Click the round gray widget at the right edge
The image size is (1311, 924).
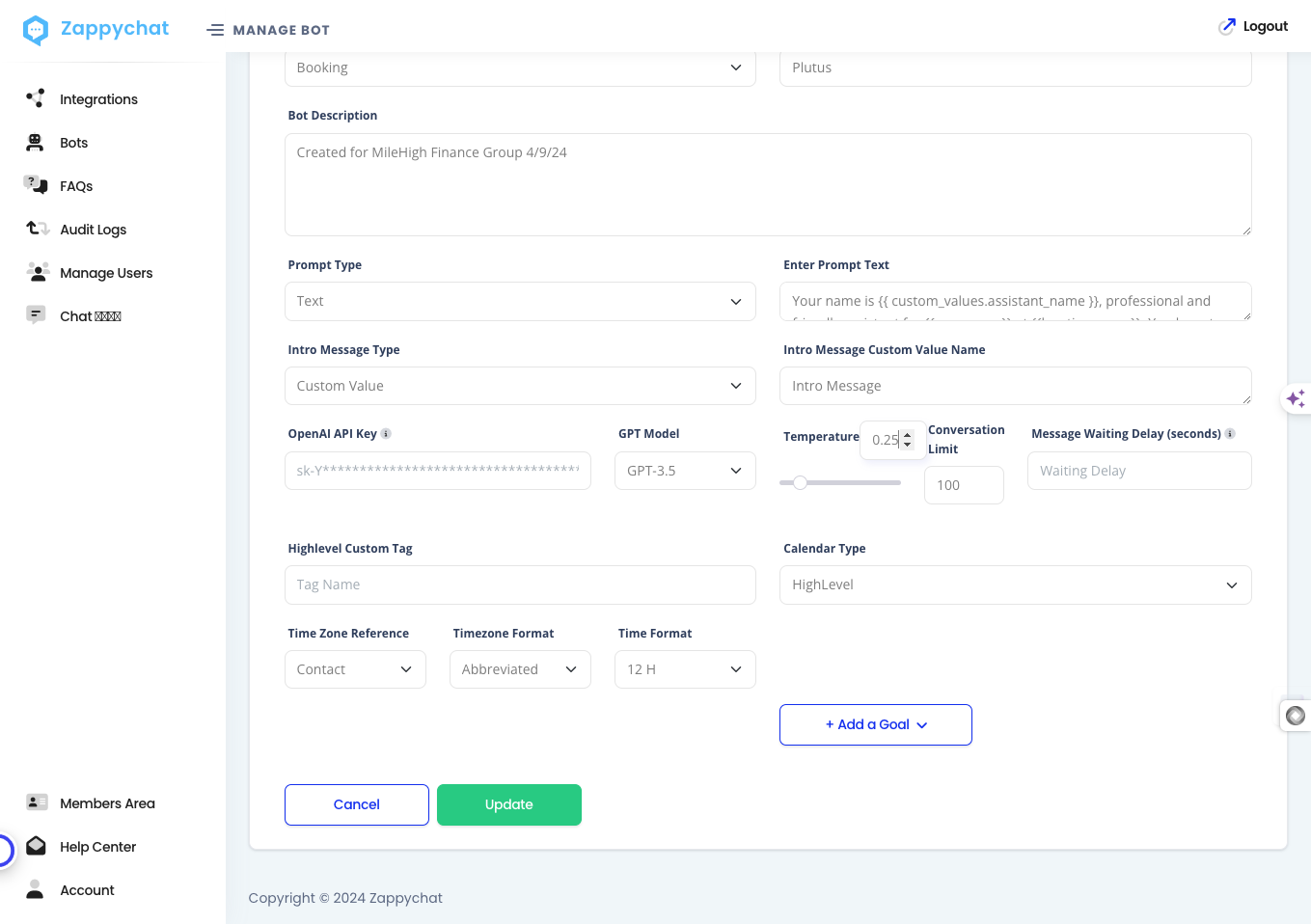tap(1296, 716)
